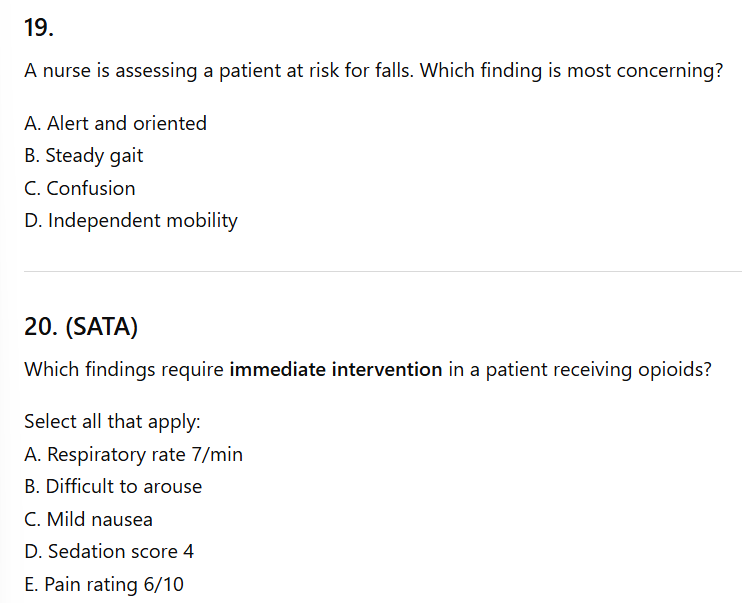Select D. Independent mobility option
Viewport: 742px width, 603px height.
(130, 220)
